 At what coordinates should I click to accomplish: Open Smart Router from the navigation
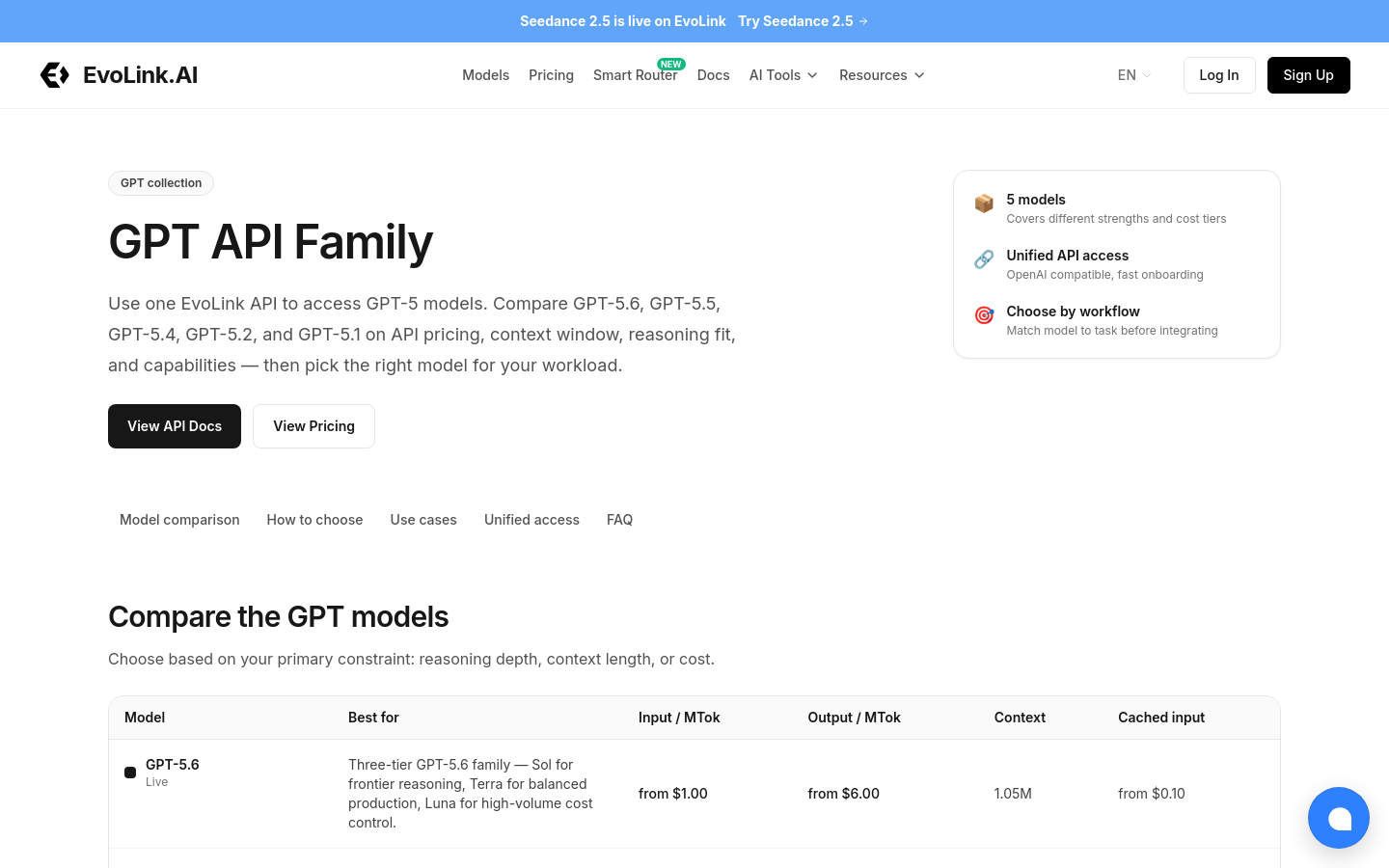click(x=635, y=75)
